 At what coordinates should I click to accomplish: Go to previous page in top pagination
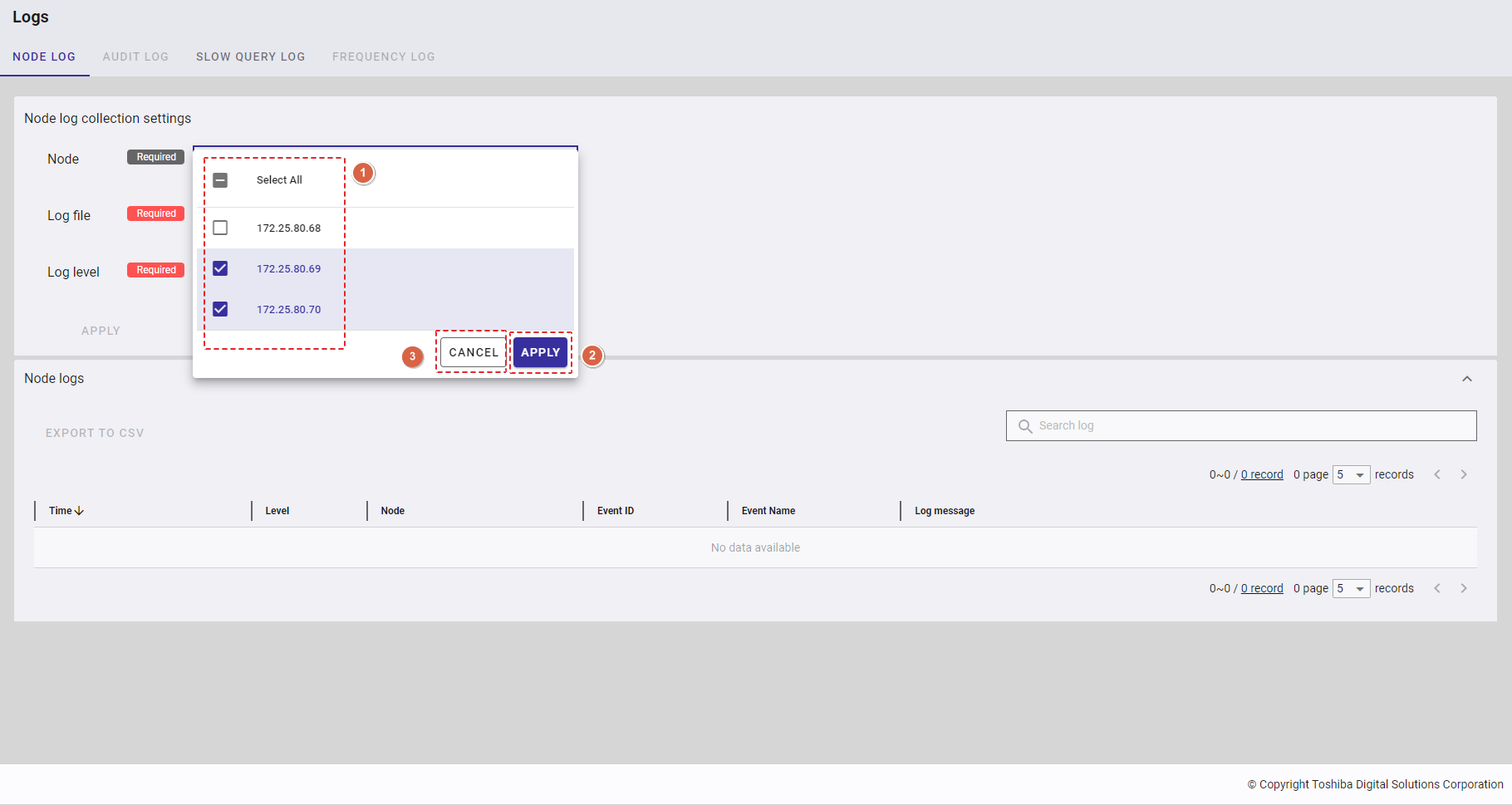[x=1437, y=474]
